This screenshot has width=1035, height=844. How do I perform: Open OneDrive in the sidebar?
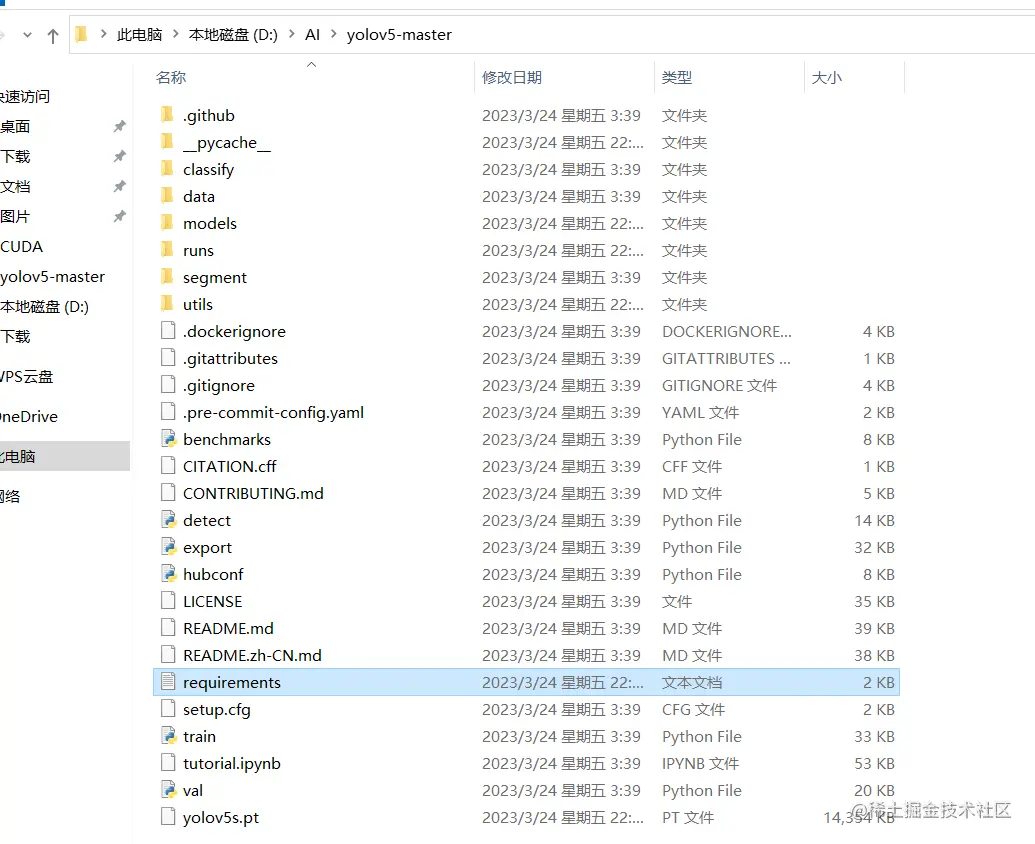pos(29,417)
